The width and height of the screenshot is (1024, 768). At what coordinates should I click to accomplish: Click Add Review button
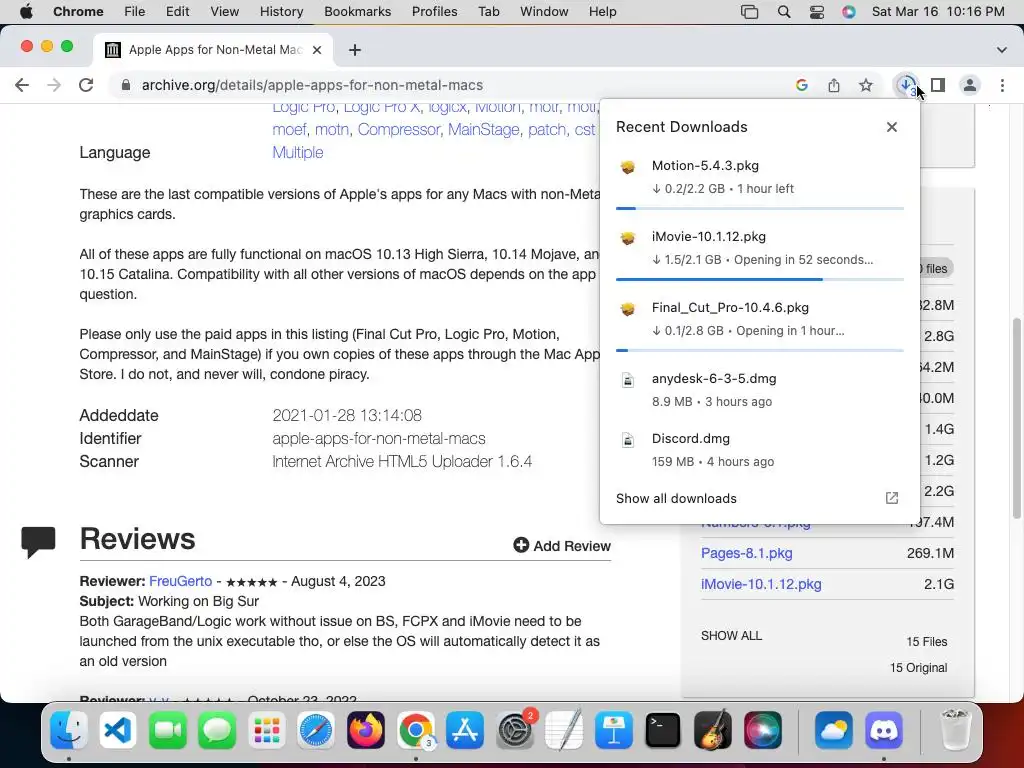coord(562,545)
